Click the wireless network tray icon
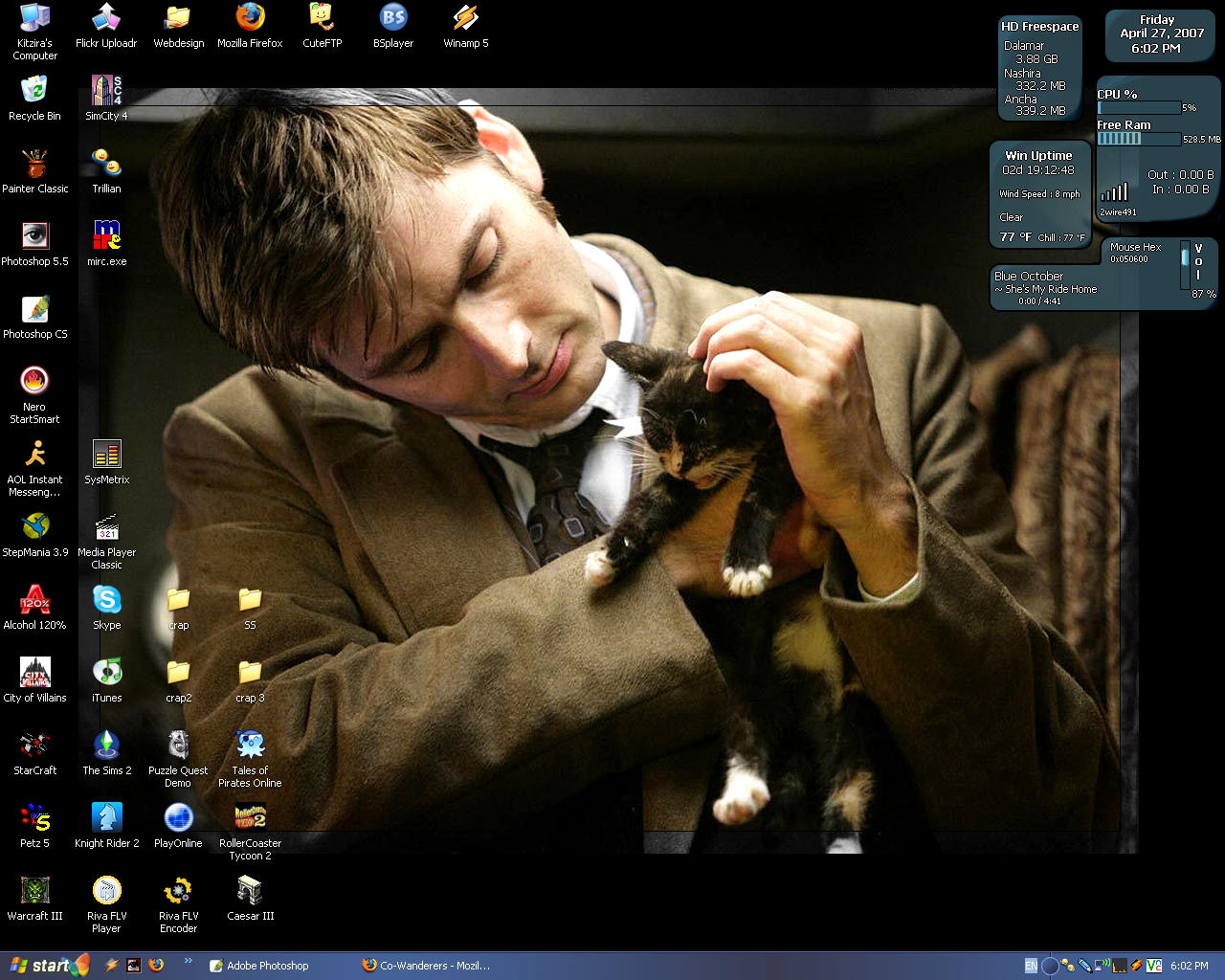 click(1103, 966)
